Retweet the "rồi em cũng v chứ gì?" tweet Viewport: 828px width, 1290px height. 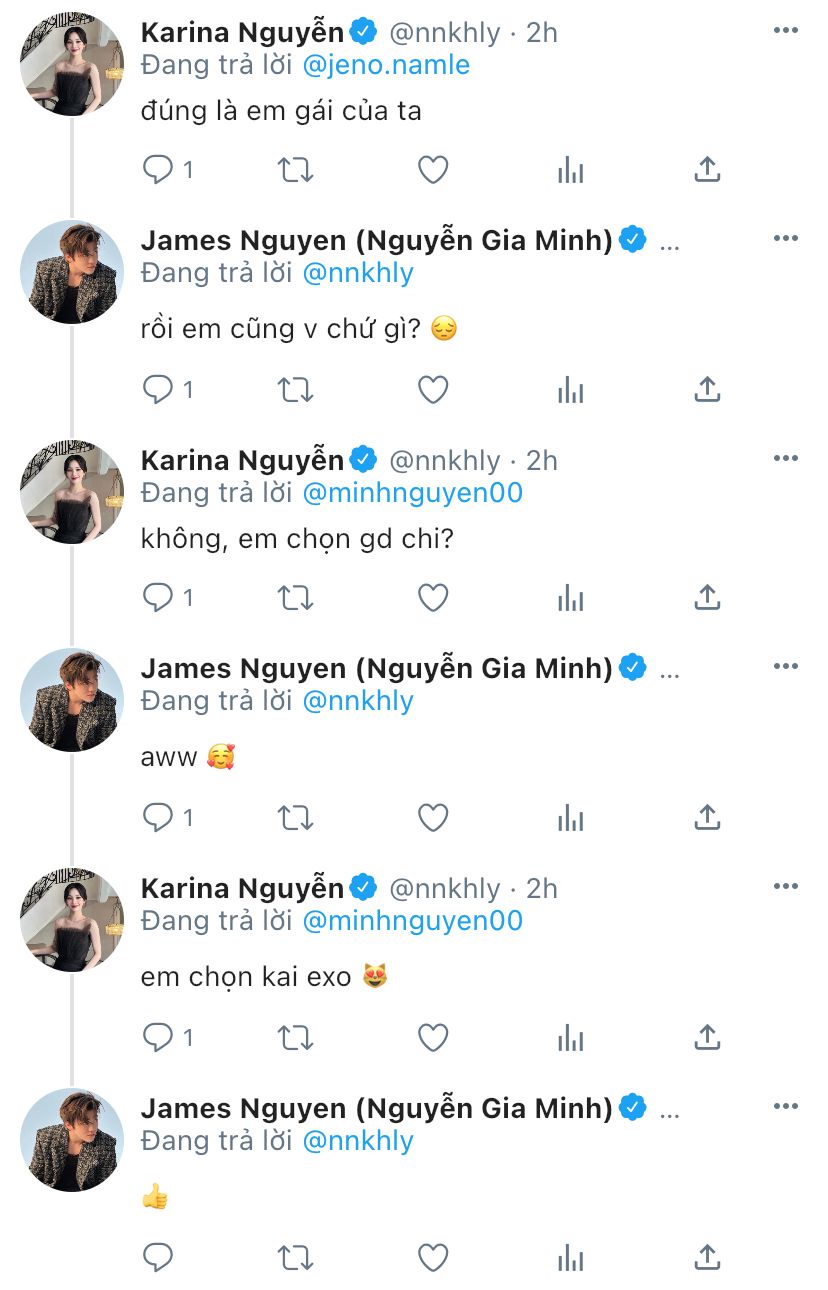(x=295, y=390)
